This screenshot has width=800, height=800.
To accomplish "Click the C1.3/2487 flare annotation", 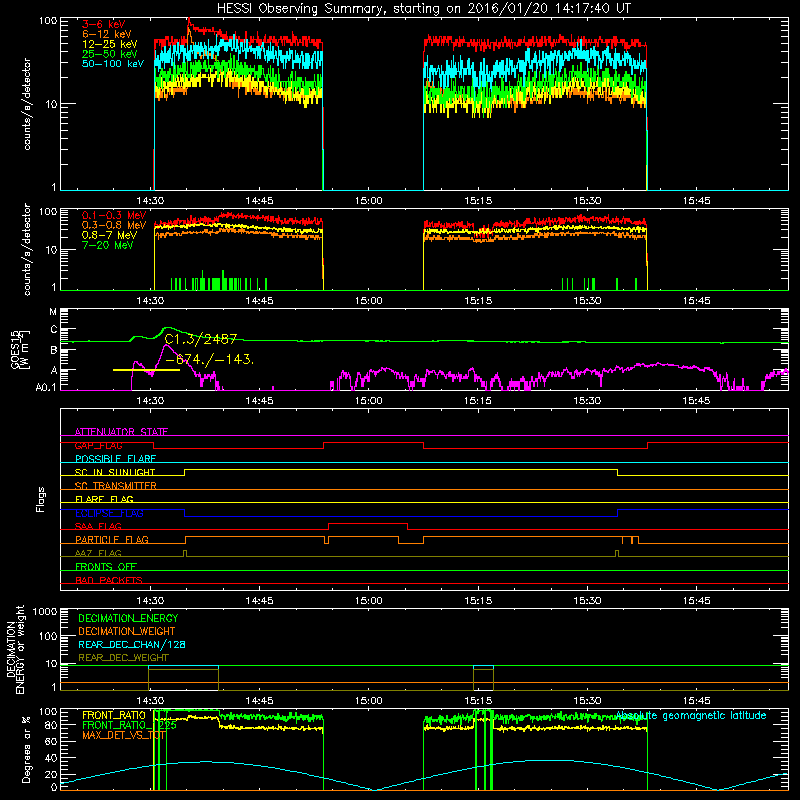I will [x=201, y=339].
